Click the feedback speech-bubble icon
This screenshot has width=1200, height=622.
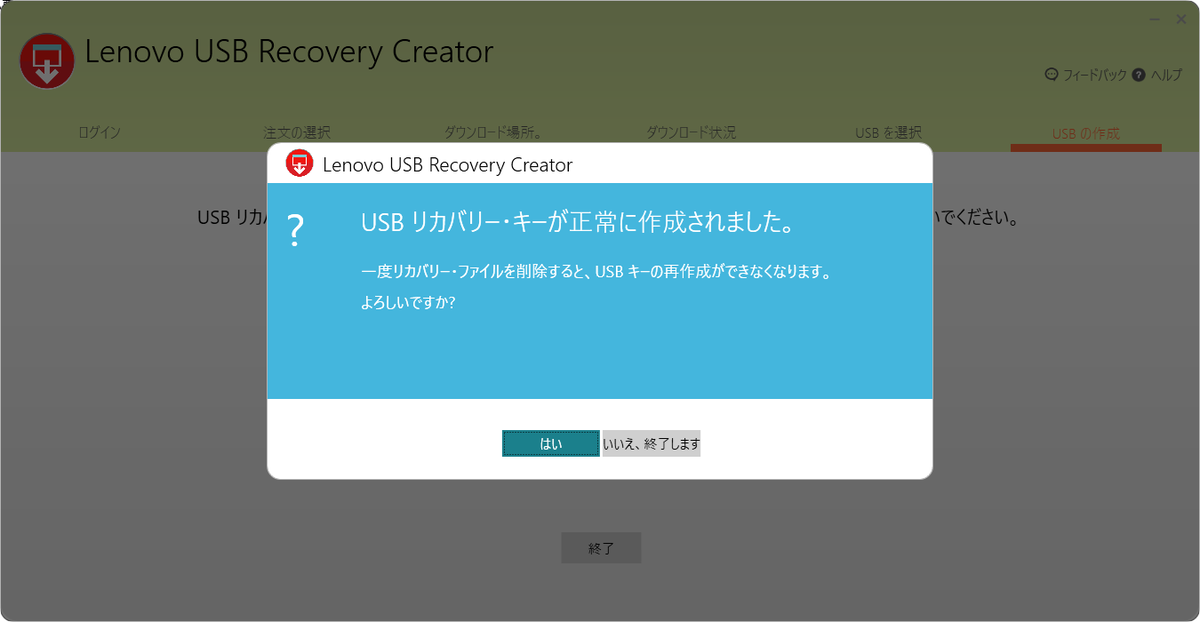coord(1051,75)
